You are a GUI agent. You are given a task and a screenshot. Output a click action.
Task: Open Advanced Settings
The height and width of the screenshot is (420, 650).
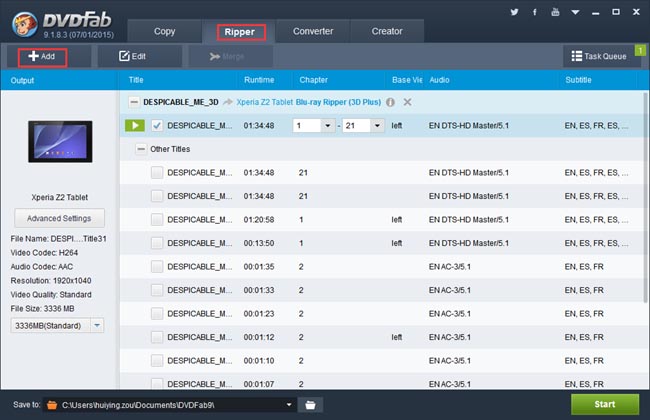59,218
